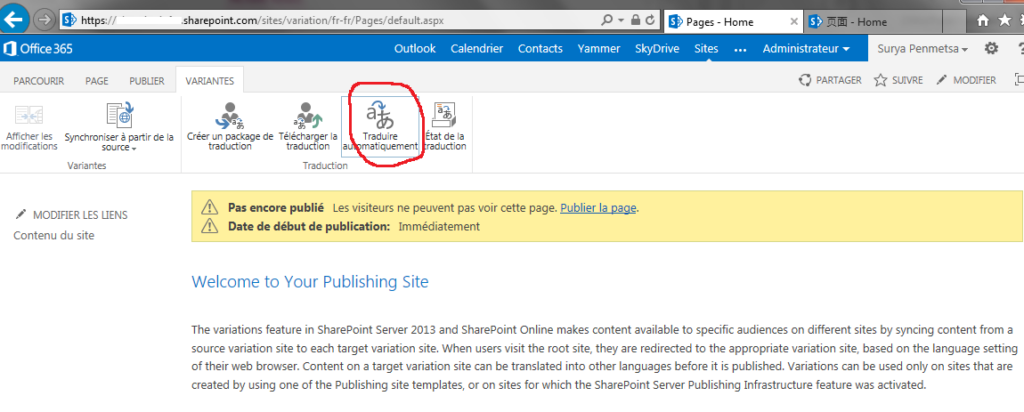Open Sites in the top navigation
This screenshot has height=412, width=1024.
706,48
